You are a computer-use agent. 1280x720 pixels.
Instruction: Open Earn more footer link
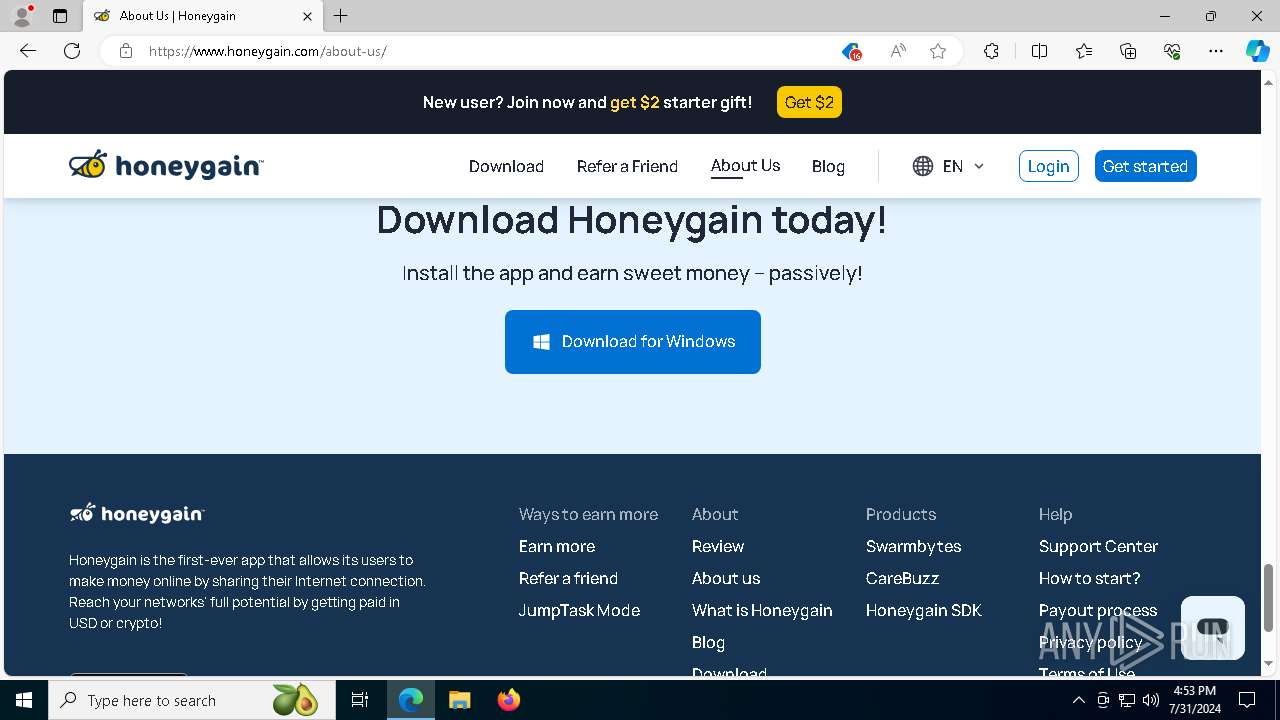tap(557, 546)
